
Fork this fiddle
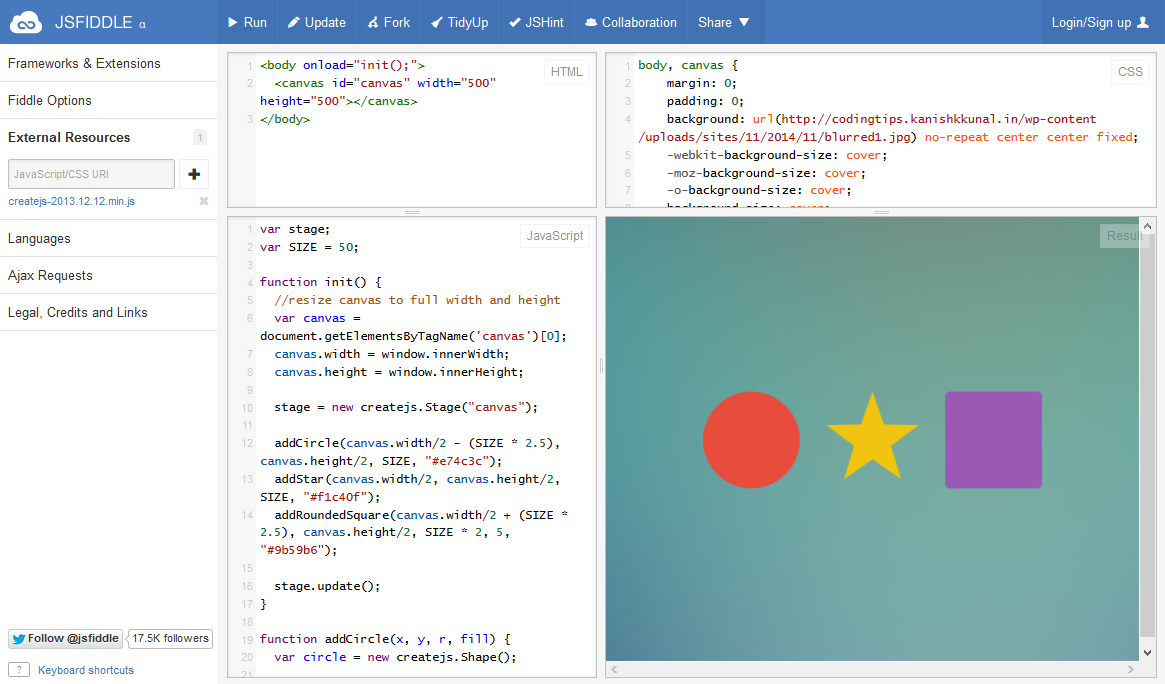point(389,22)
